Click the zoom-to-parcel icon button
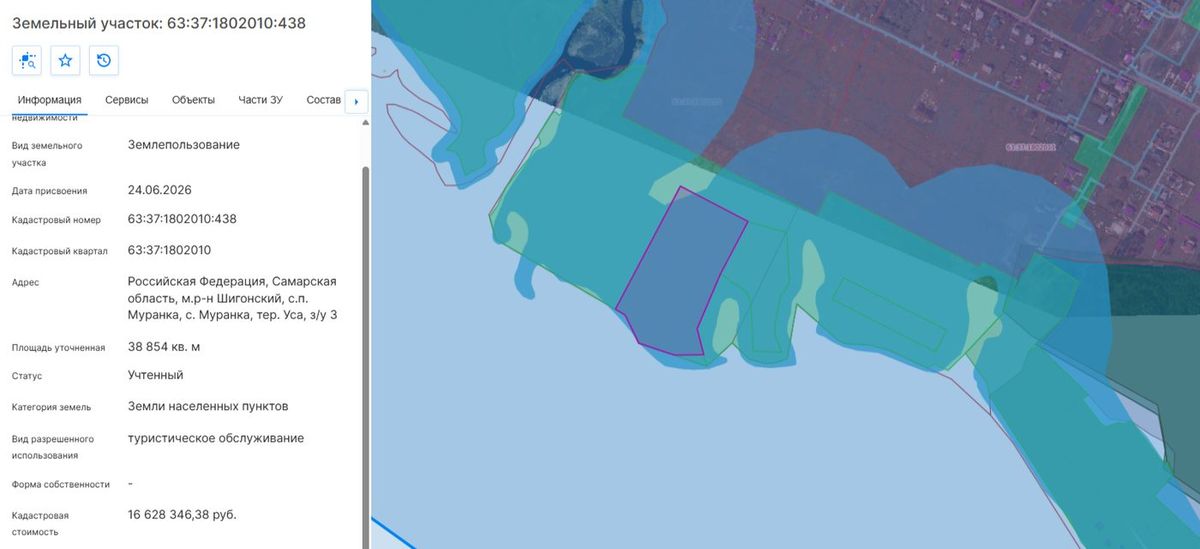The height and width of the screenshot is (549, 1200). pos(27,61)
